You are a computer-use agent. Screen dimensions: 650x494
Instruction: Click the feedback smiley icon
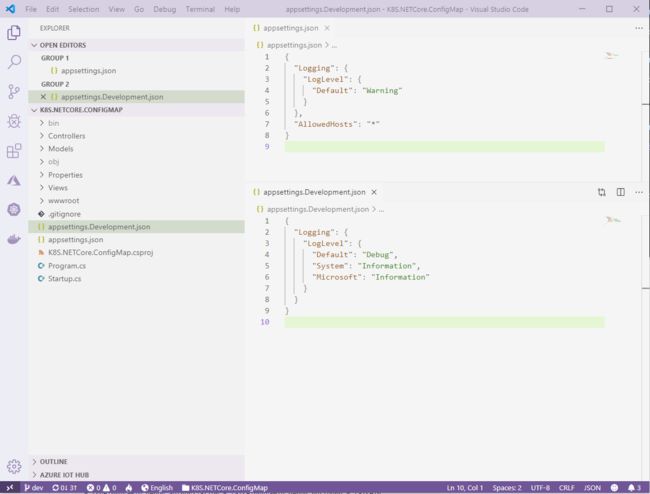click(614, 488)
